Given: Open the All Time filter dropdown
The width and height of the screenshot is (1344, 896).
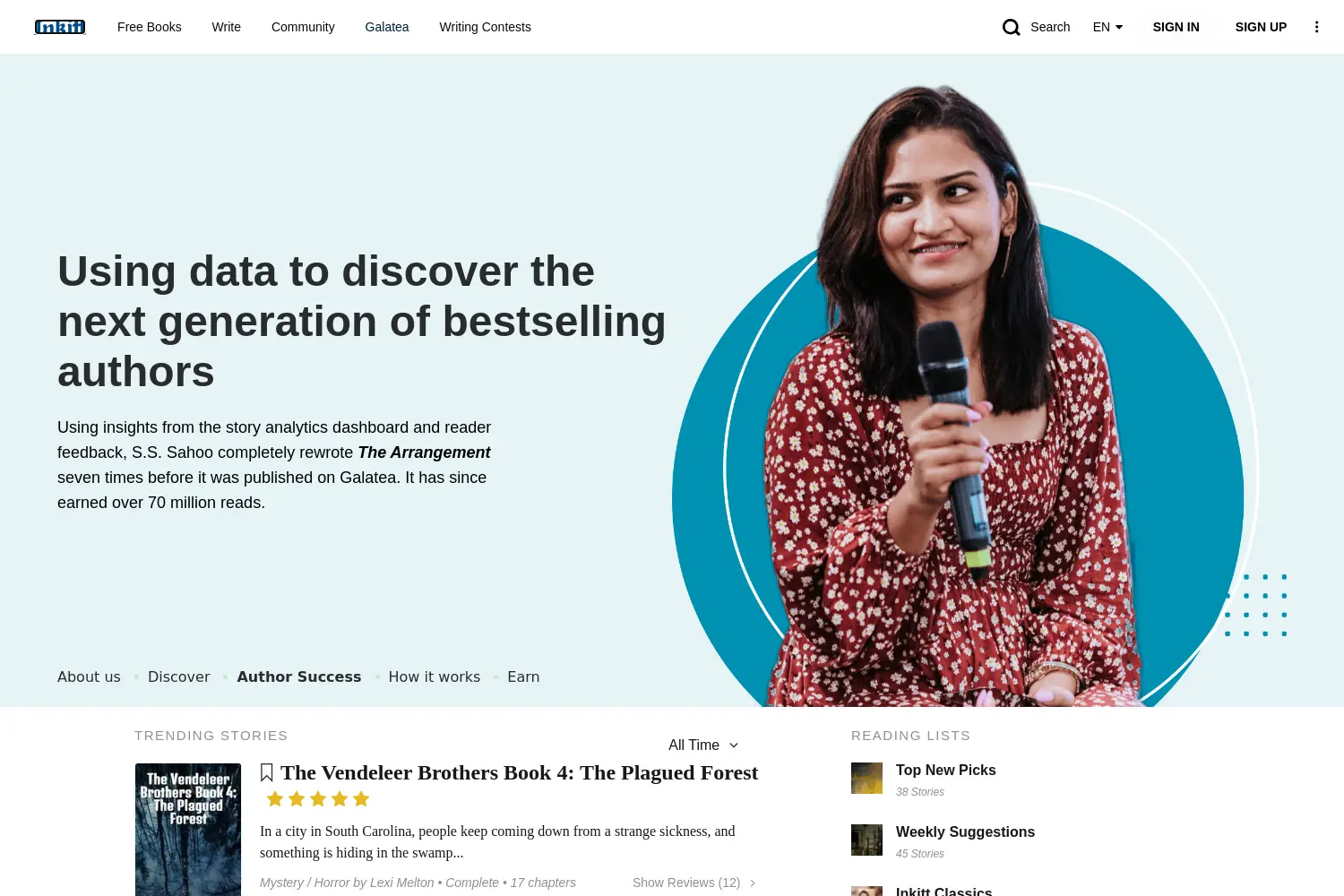Looking at the screenshot, I should [703, 745].
